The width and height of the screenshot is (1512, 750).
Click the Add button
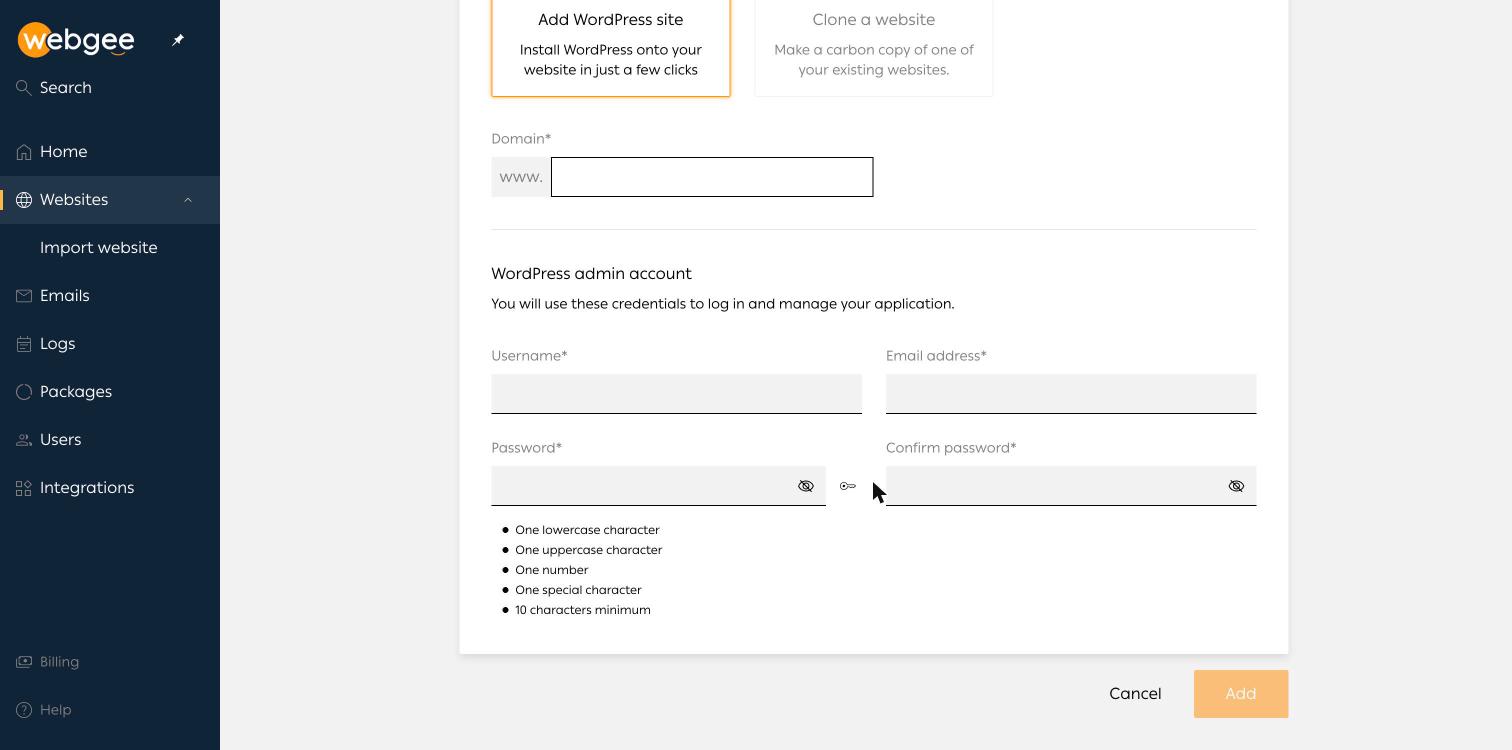[1241, 694]
